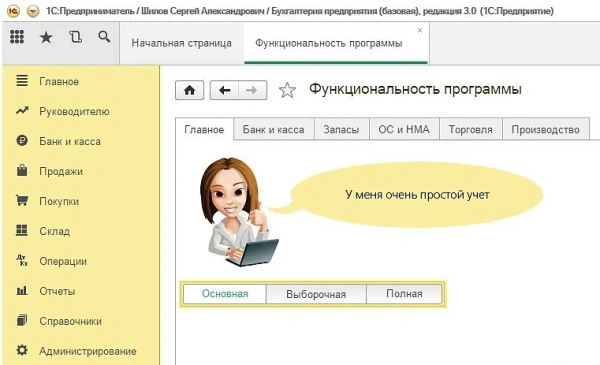
Task: Switch to Начальная страница tab
Action: coord(182,43)
